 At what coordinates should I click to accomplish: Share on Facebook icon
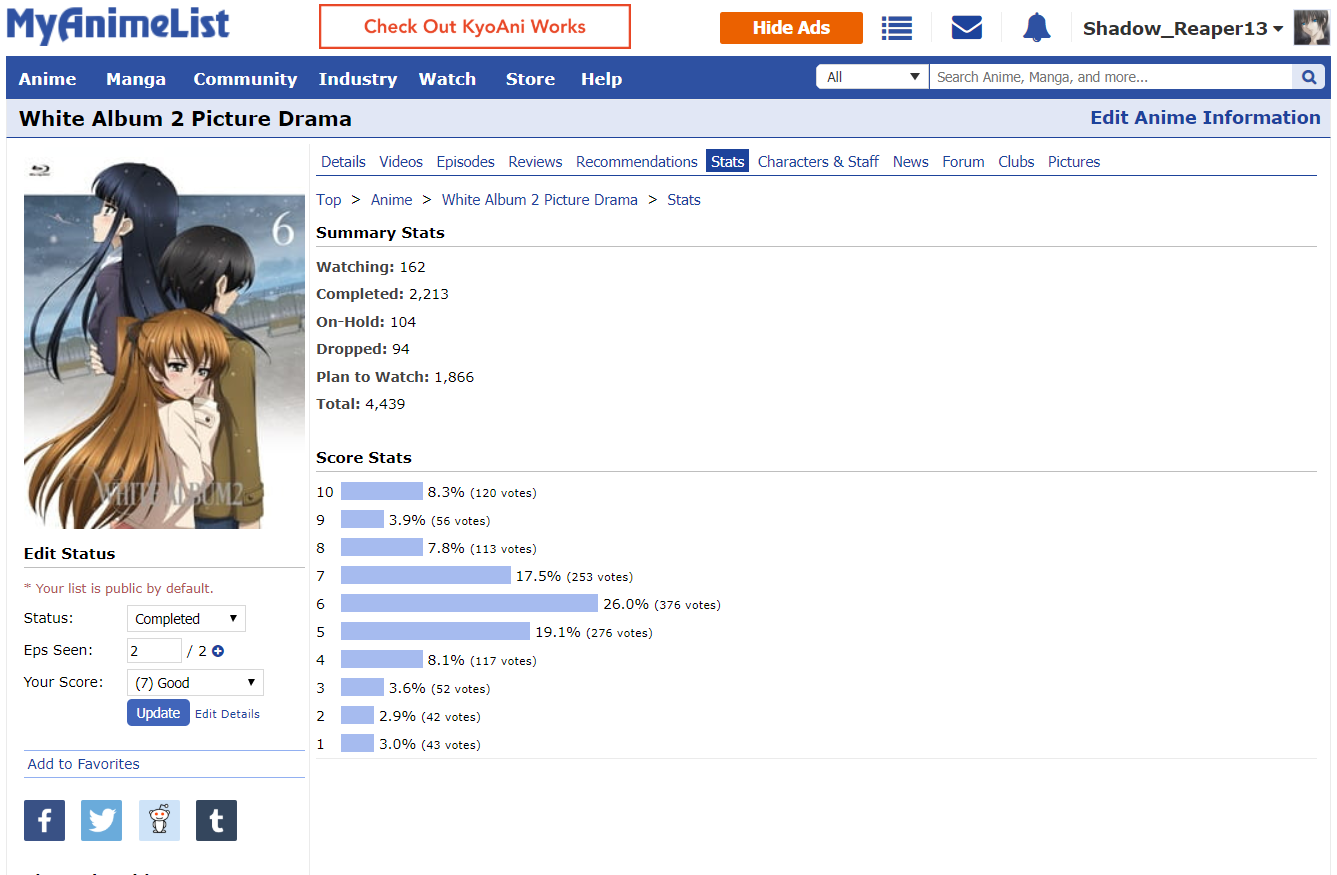[x=44, y=821]
